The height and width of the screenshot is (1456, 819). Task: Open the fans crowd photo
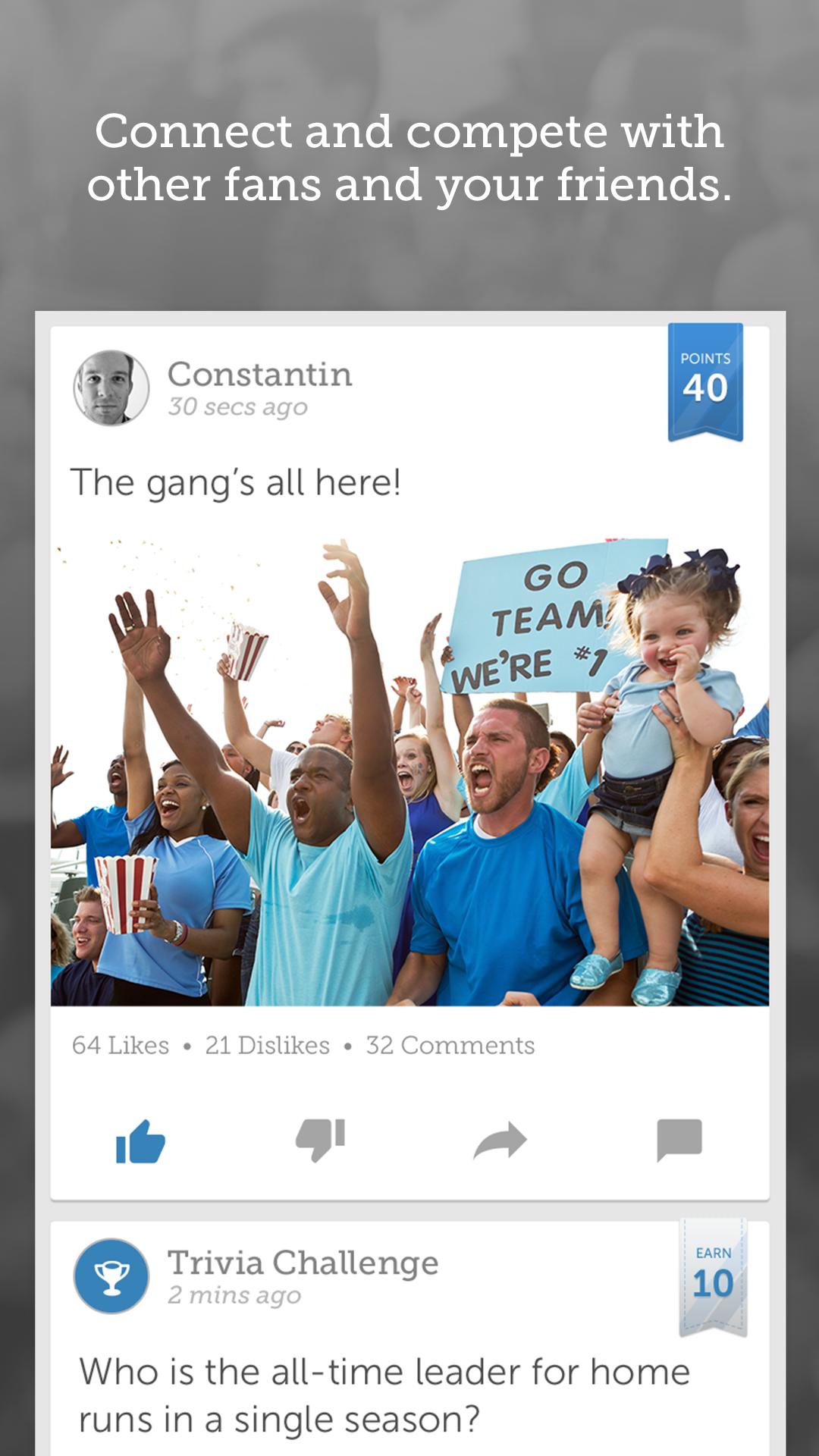click(x=409, y=772)
